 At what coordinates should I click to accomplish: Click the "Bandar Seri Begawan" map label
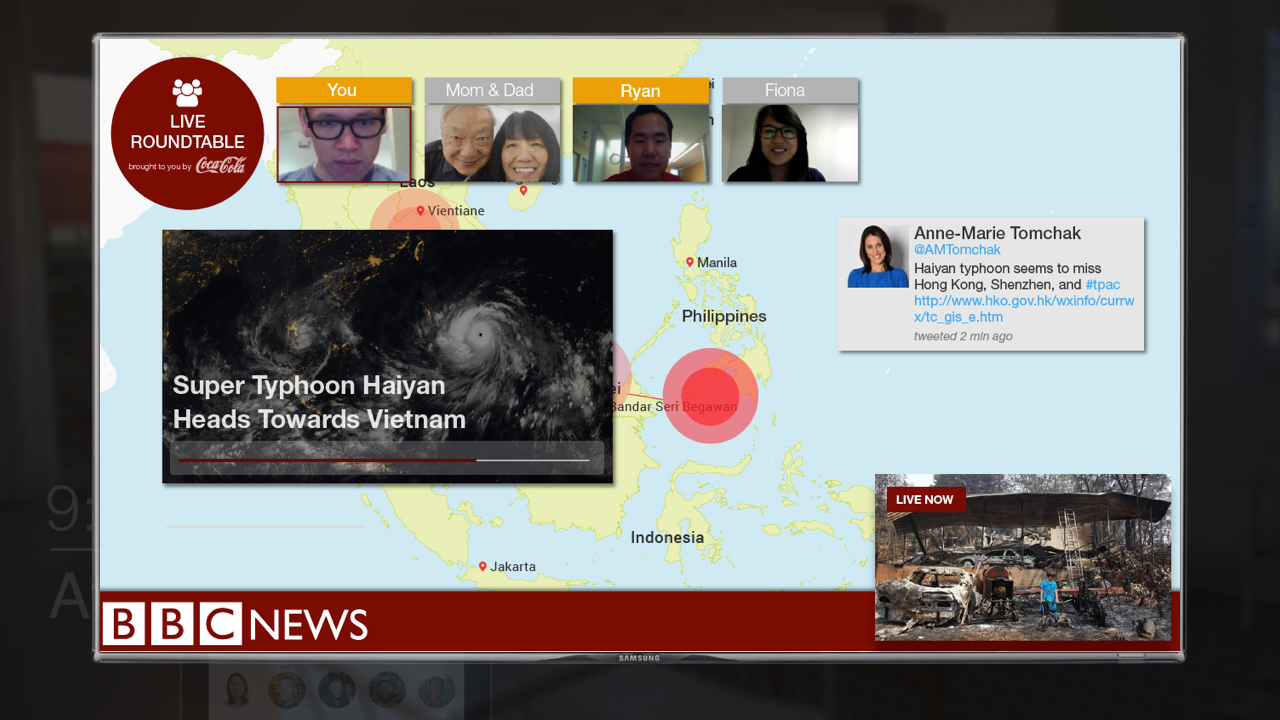[675, 407]
